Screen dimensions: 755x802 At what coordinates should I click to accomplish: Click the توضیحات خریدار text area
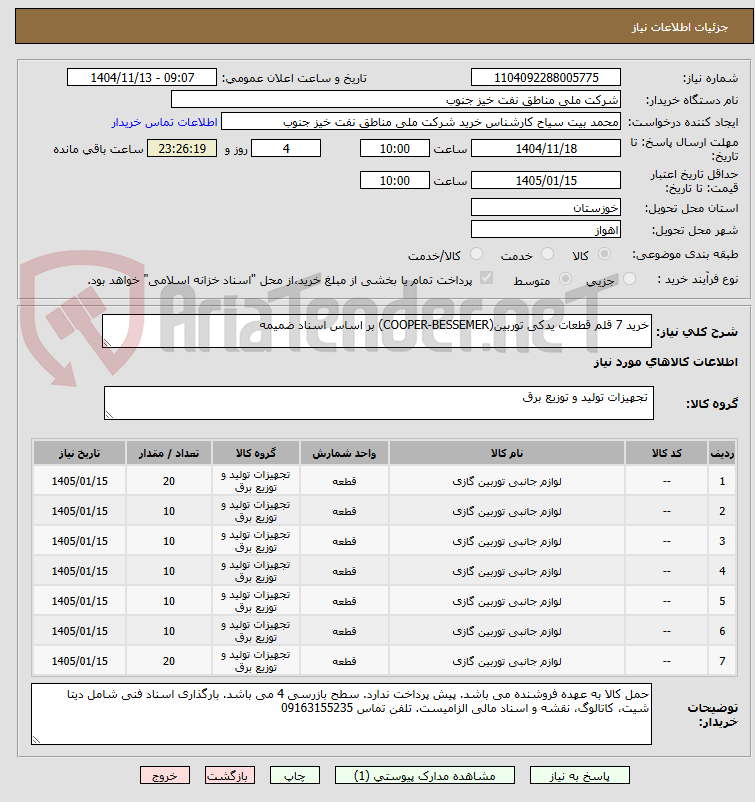(341, 714)
